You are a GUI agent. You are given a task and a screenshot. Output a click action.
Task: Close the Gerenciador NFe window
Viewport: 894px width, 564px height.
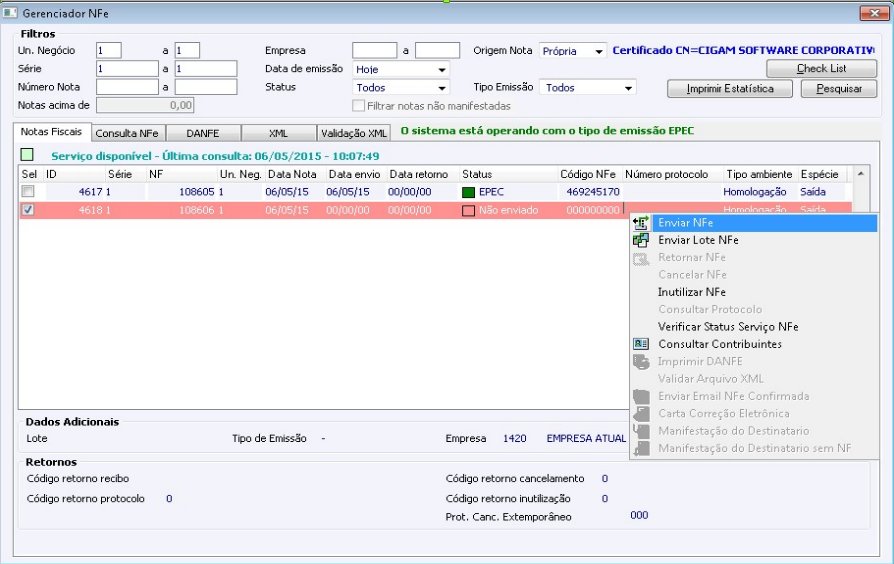click(874, 13)
